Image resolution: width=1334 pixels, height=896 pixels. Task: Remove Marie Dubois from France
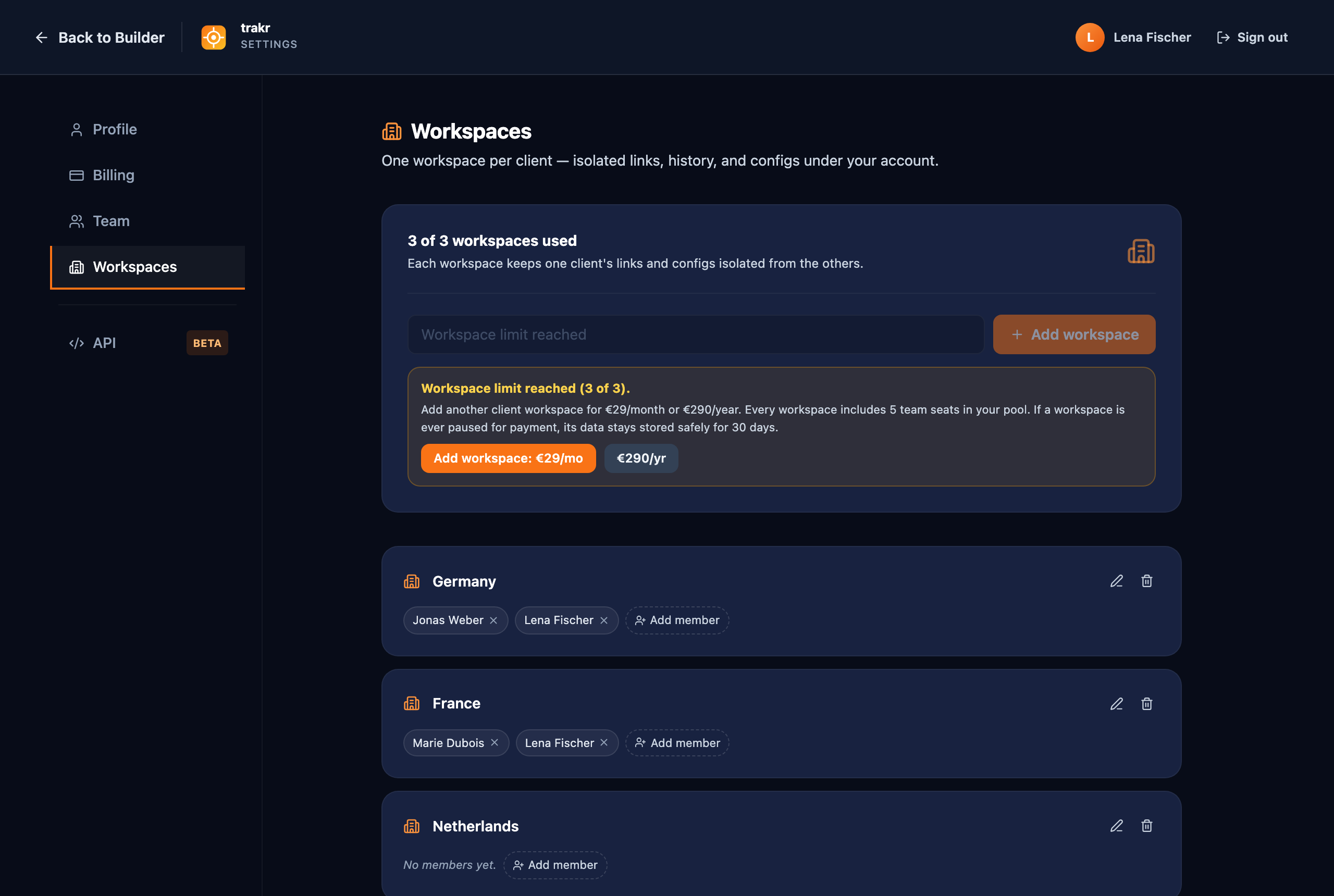pyautogui.click(x=495, y=743)
